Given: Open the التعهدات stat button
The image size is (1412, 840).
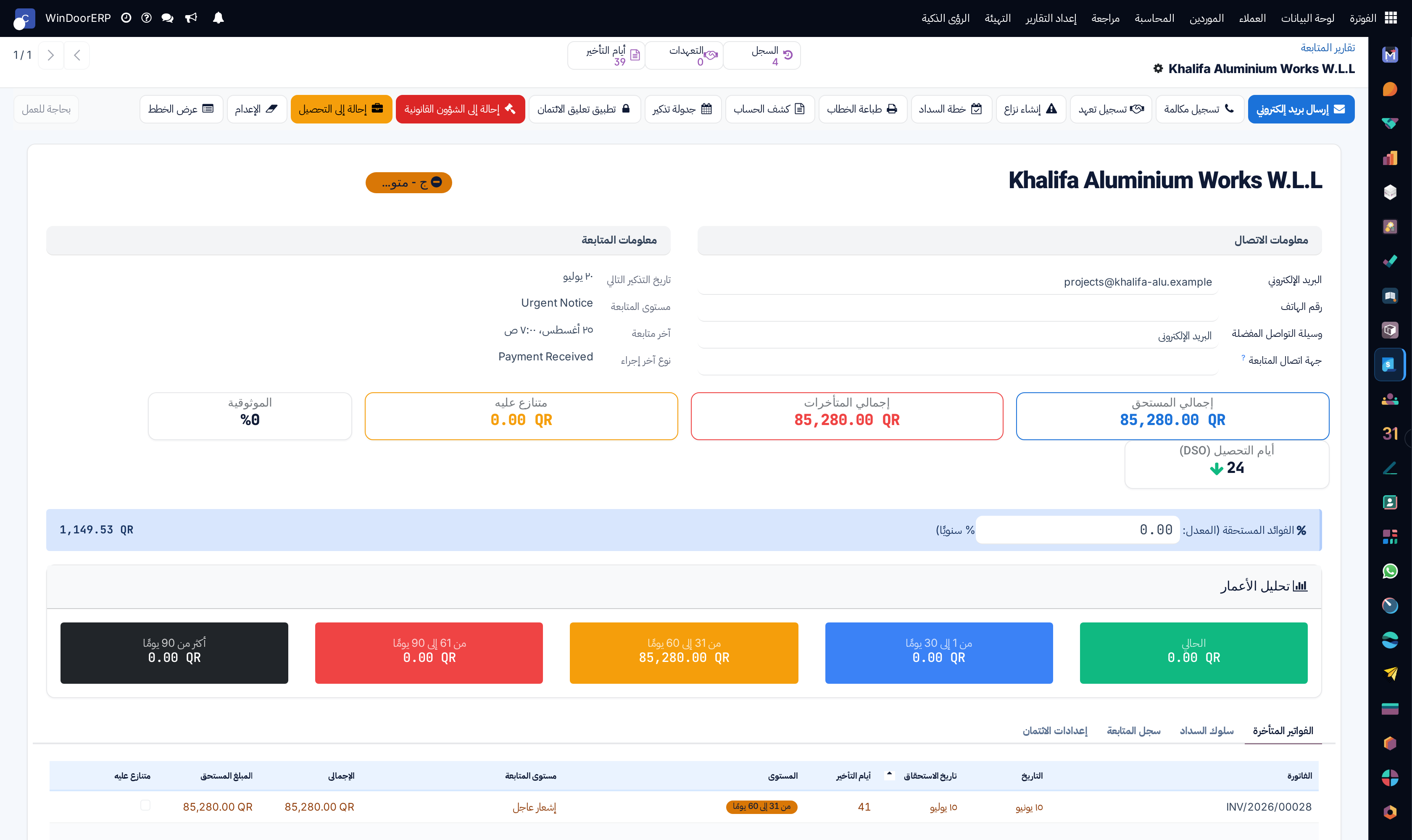Looking at the screenshot, I should 684,55.
